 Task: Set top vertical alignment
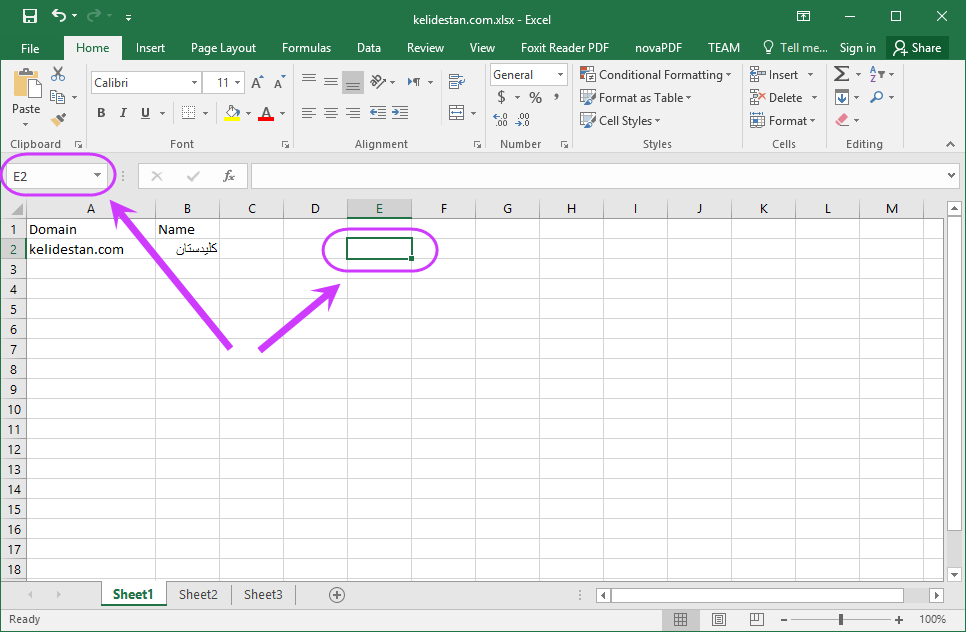pos(309,81)
